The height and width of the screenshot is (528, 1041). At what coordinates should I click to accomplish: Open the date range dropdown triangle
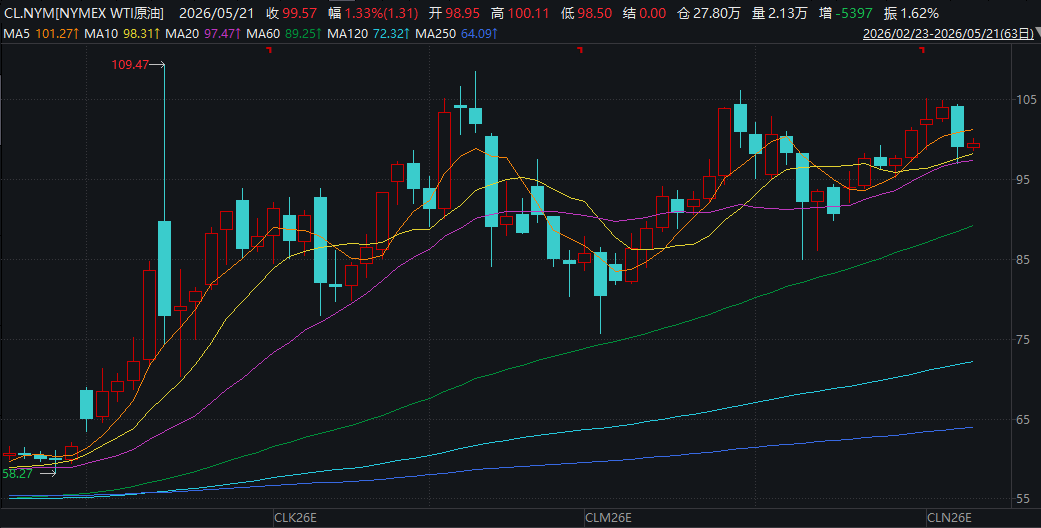click(1038, 31)
